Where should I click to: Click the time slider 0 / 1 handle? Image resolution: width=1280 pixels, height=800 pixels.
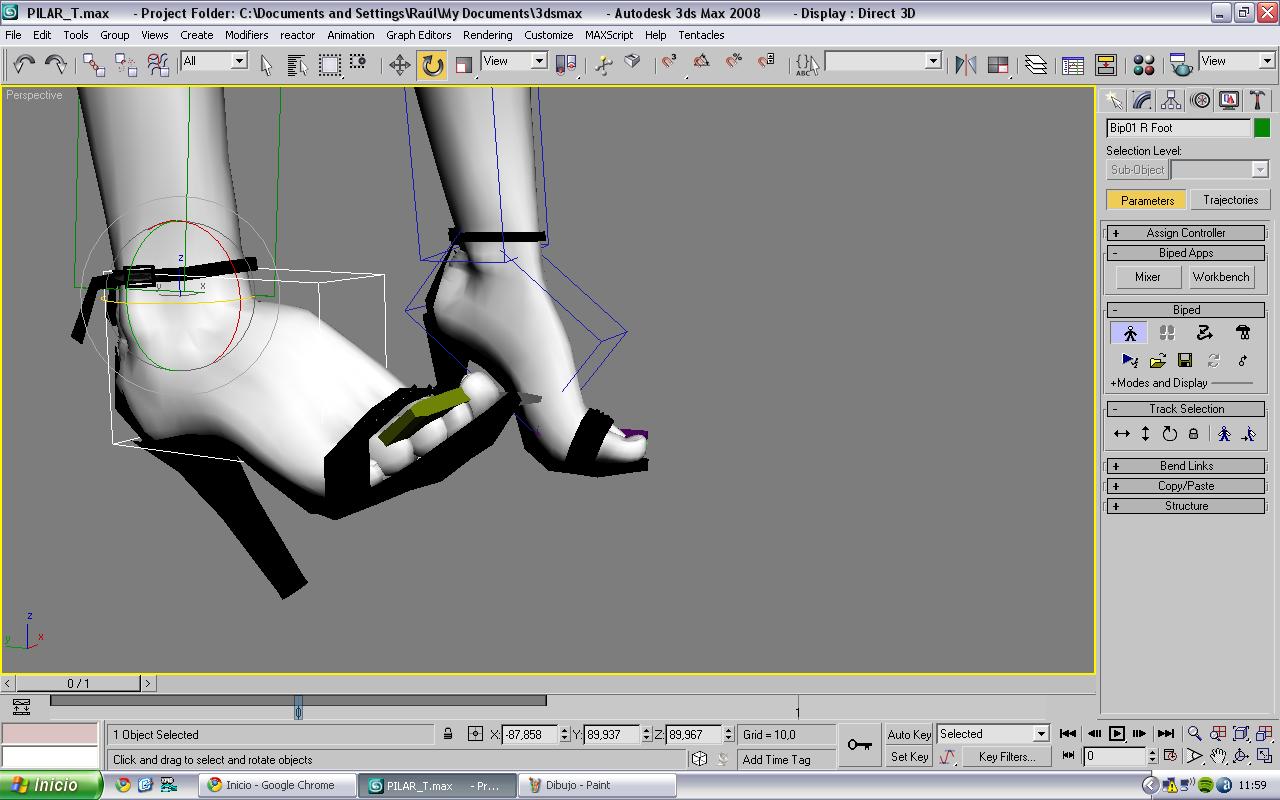[78, 684]
